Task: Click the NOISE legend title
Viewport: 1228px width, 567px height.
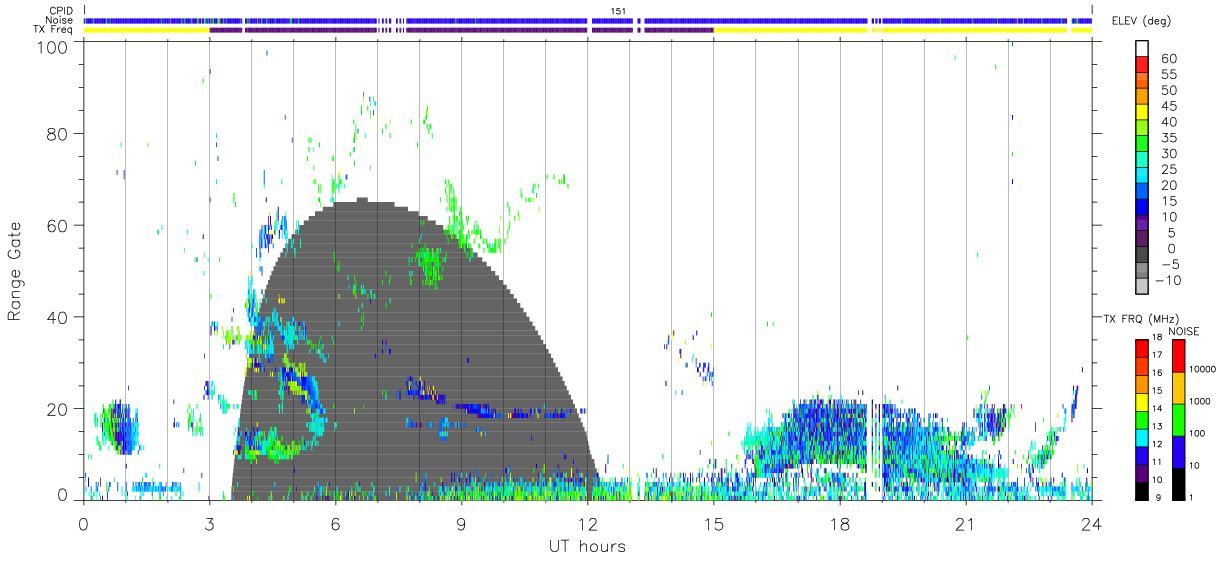Action: 1183,331
